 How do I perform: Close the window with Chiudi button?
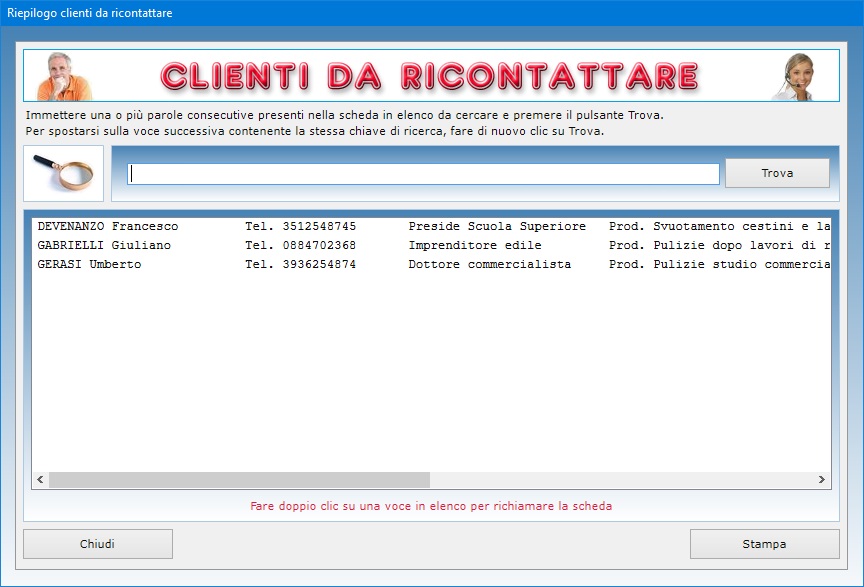tap(98, 544)
